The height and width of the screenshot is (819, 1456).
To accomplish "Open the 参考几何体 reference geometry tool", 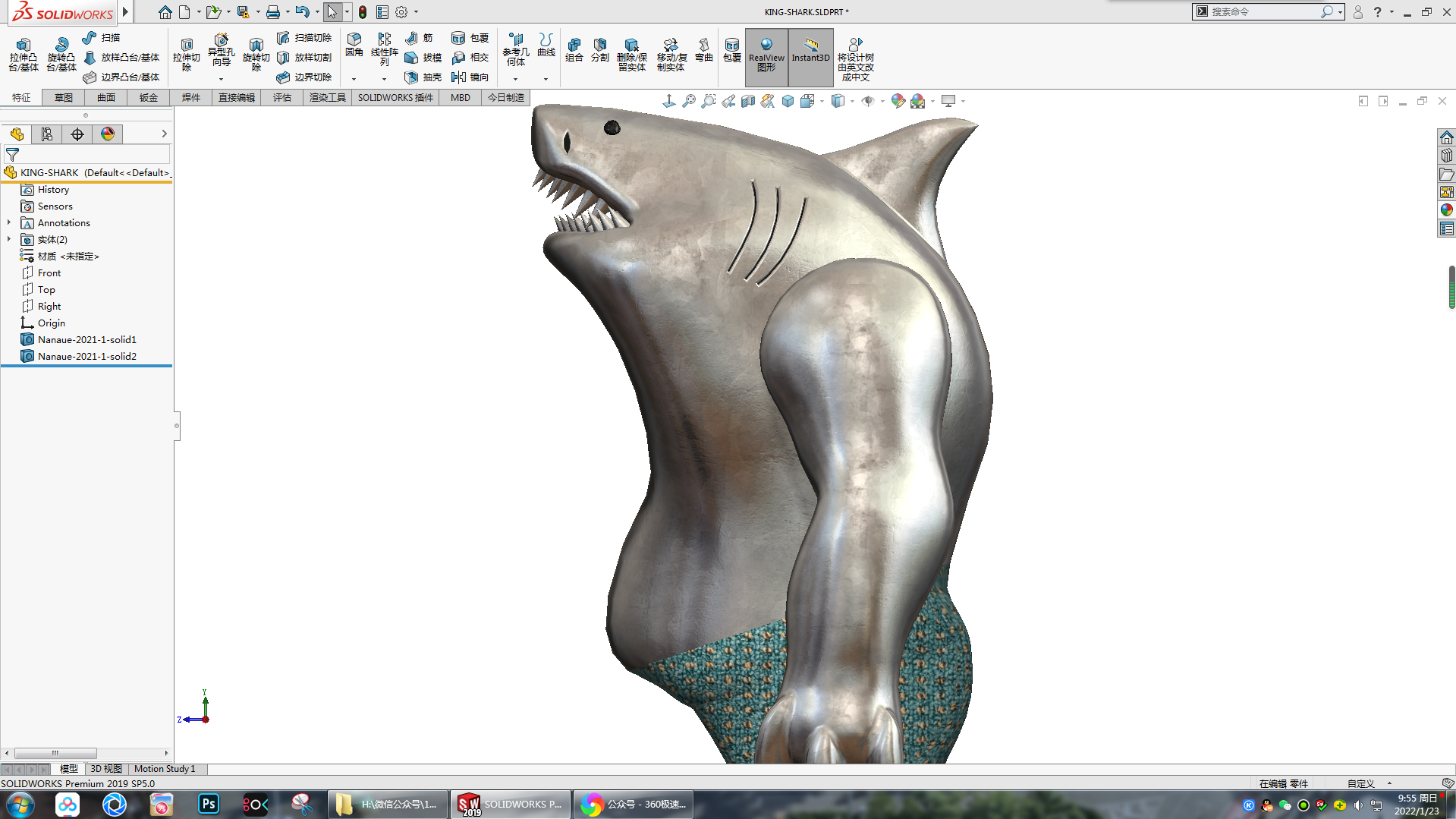I will point(516,49).
